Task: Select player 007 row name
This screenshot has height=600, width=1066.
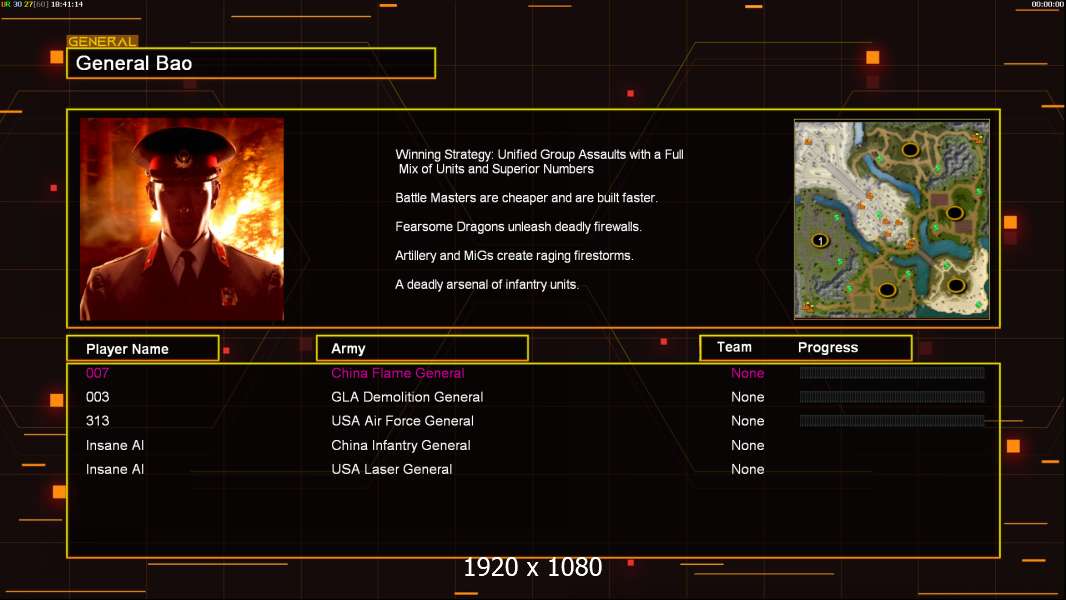Action: click(97, 373)
